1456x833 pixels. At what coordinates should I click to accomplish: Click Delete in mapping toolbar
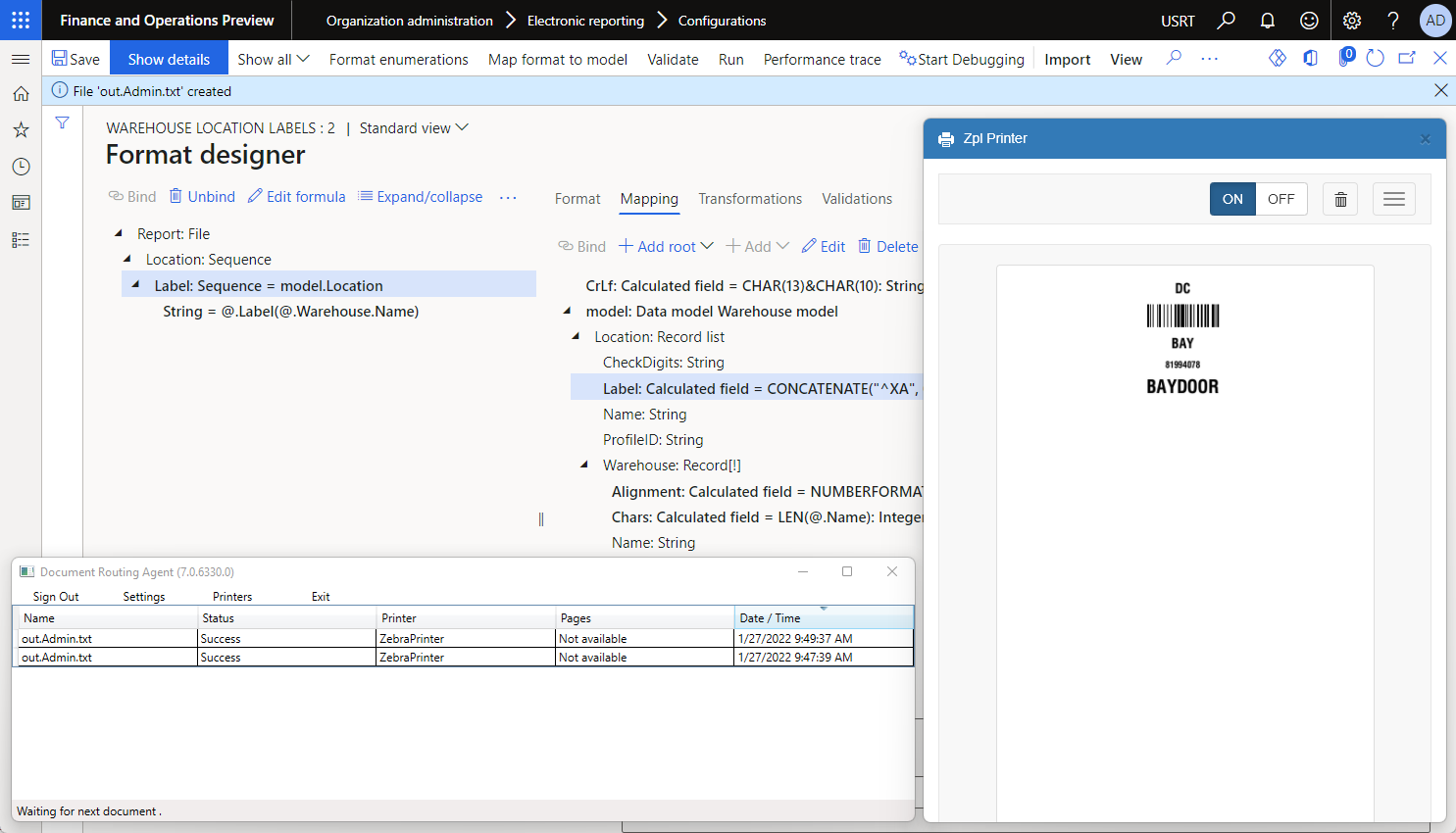coord(888,246)
